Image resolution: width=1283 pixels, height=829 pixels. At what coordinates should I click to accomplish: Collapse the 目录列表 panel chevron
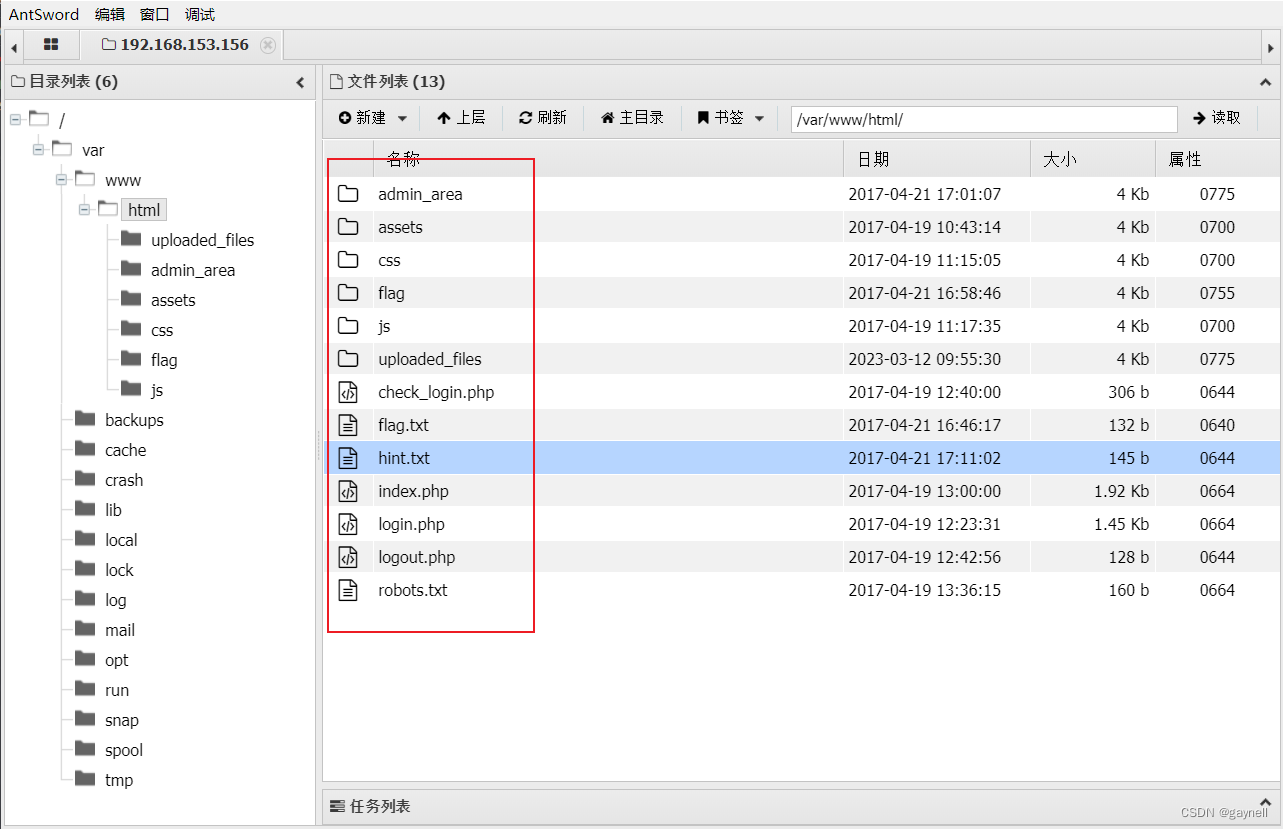300,82
